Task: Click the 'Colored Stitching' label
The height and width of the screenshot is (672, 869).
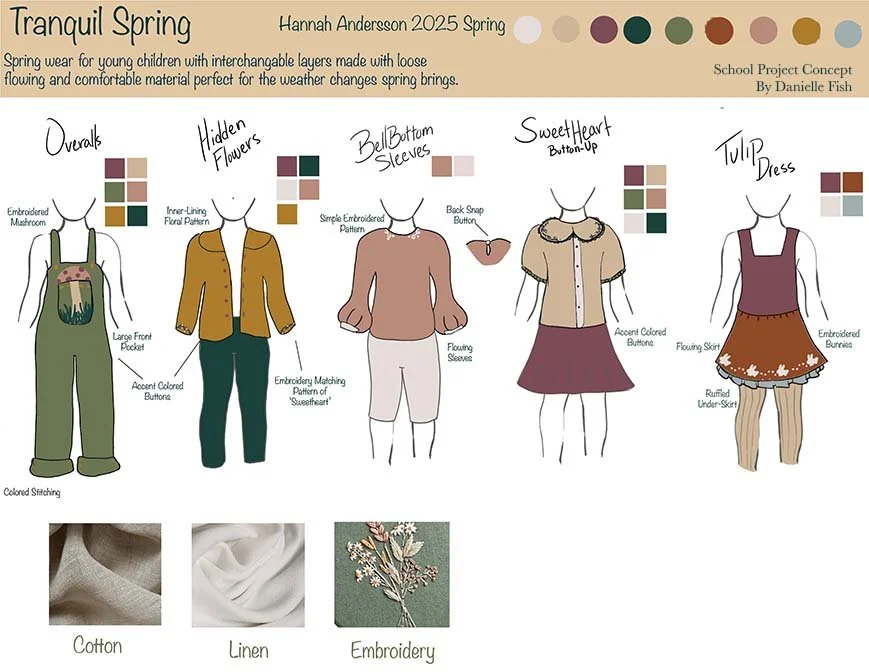Action: pyautogui.click(x=32, y=493)
